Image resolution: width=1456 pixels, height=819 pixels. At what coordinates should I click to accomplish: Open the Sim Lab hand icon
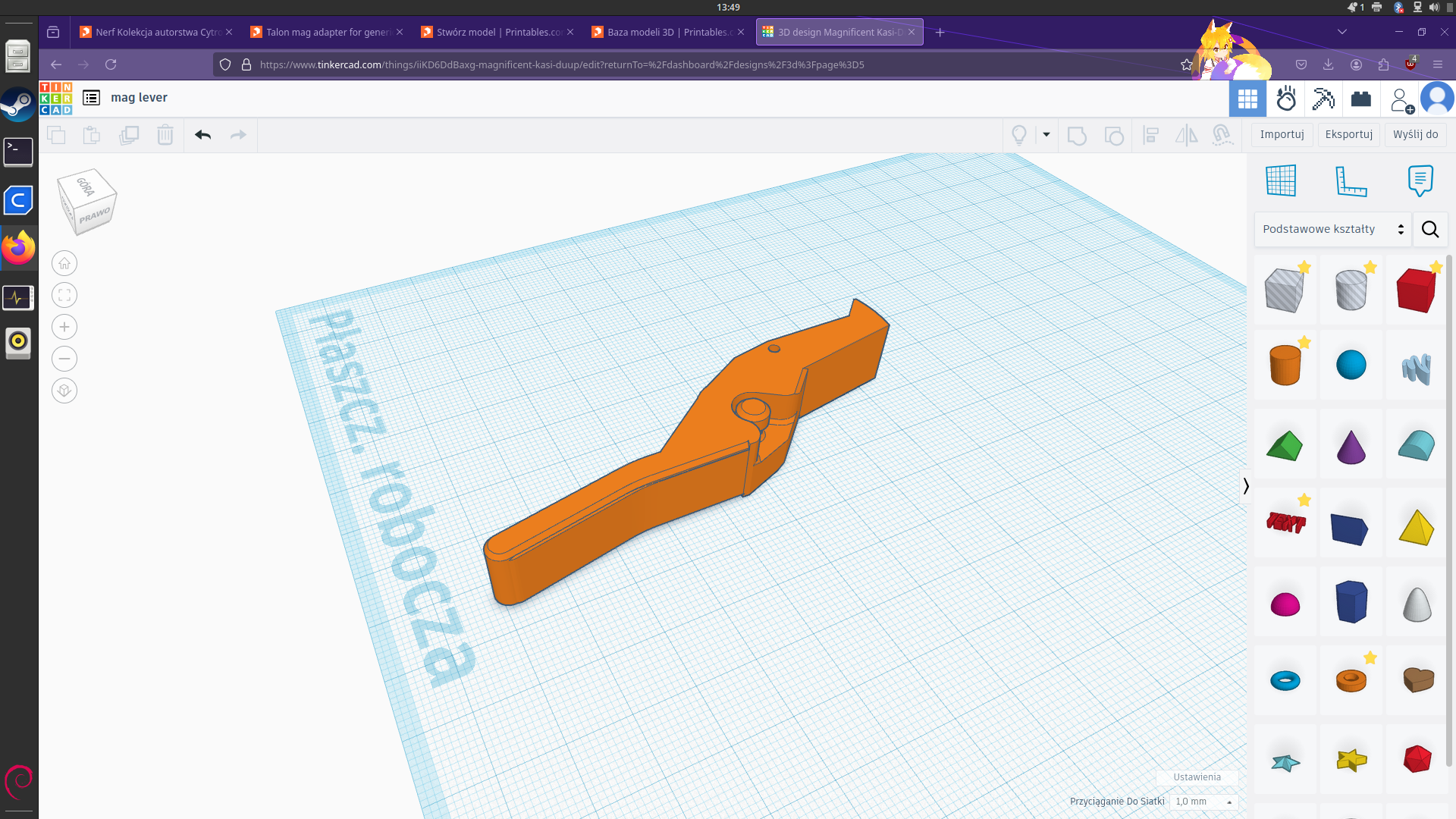pos(1286,99)
